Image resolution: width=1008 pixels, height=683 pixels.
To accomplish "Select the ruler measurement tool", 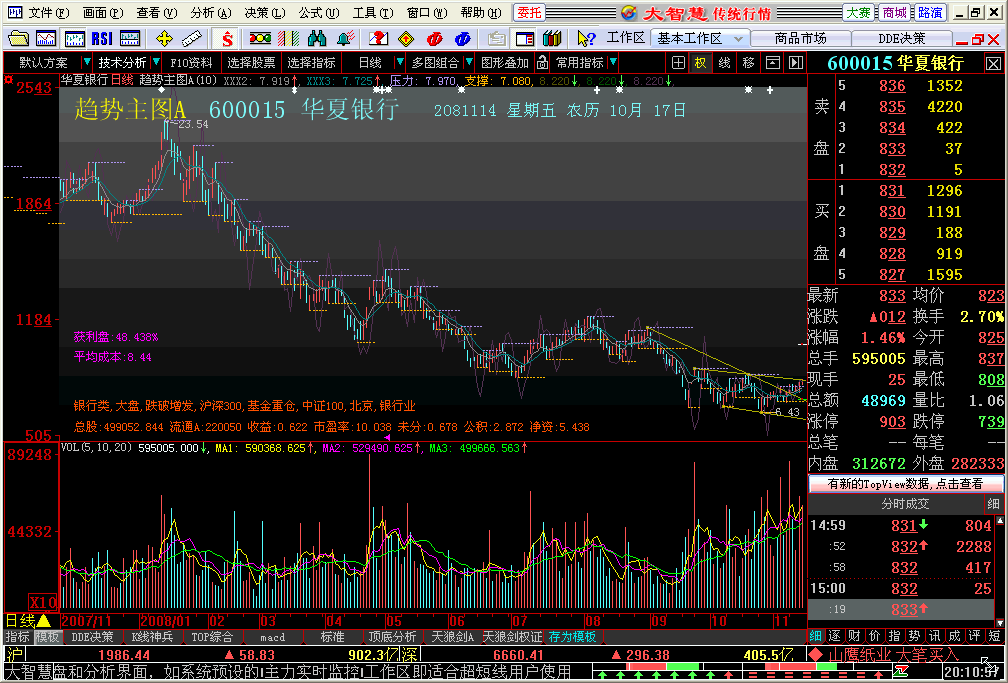I will click(192, 39).
